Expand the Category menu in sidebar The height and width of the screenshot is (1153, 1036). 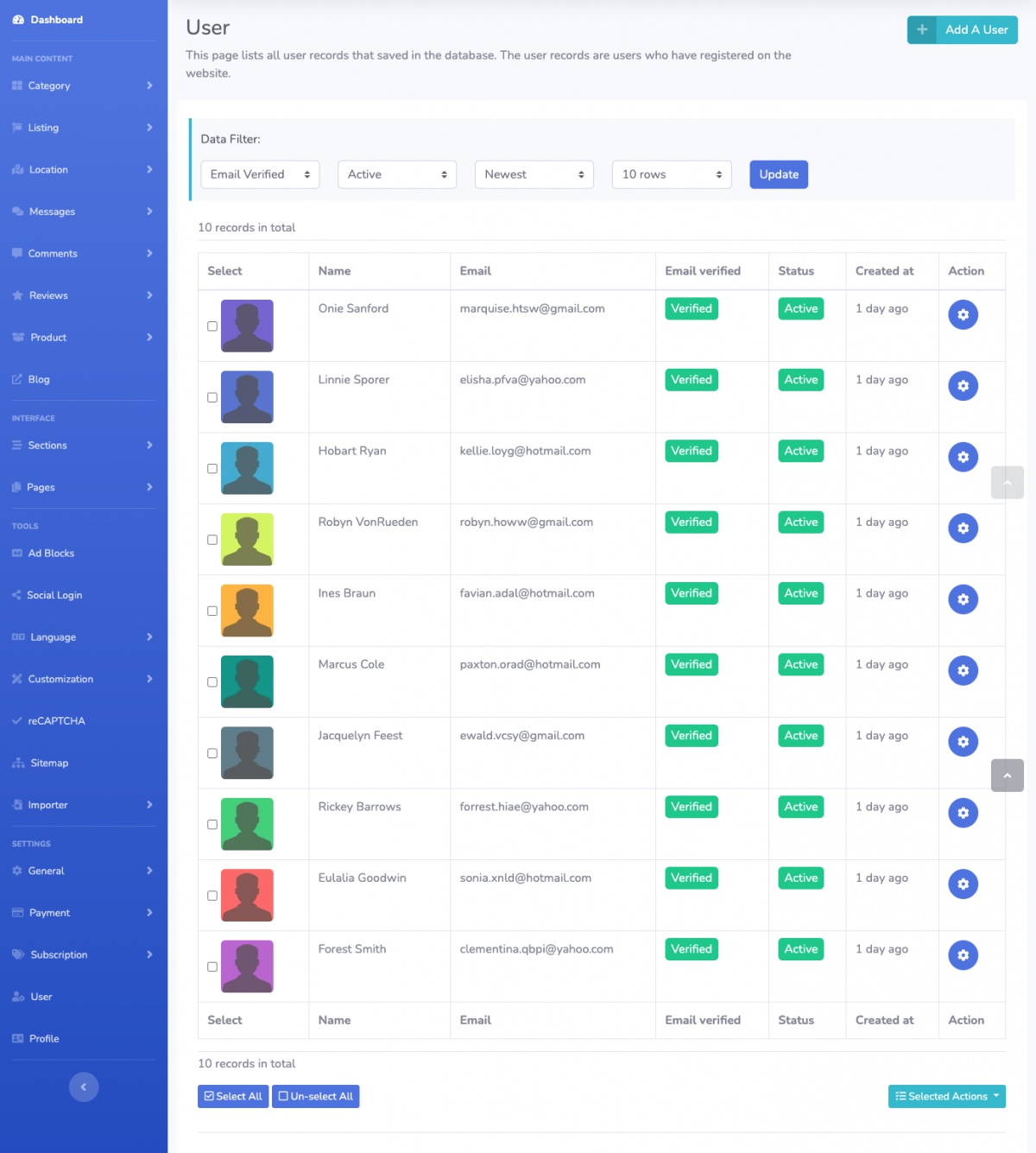83,86
